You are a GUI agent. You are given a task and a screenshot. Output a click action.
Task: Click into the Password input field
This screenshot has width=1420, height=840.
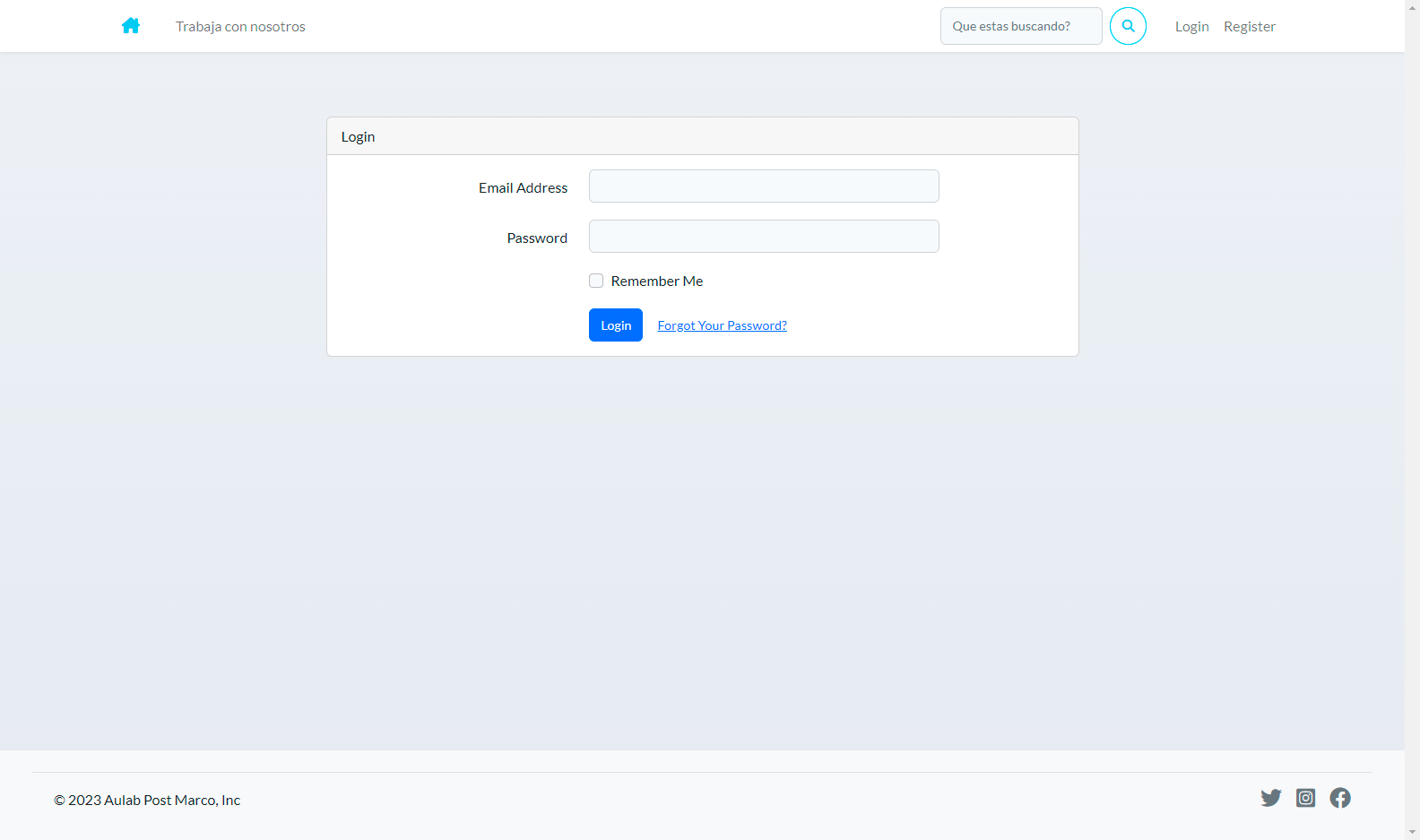764,237
